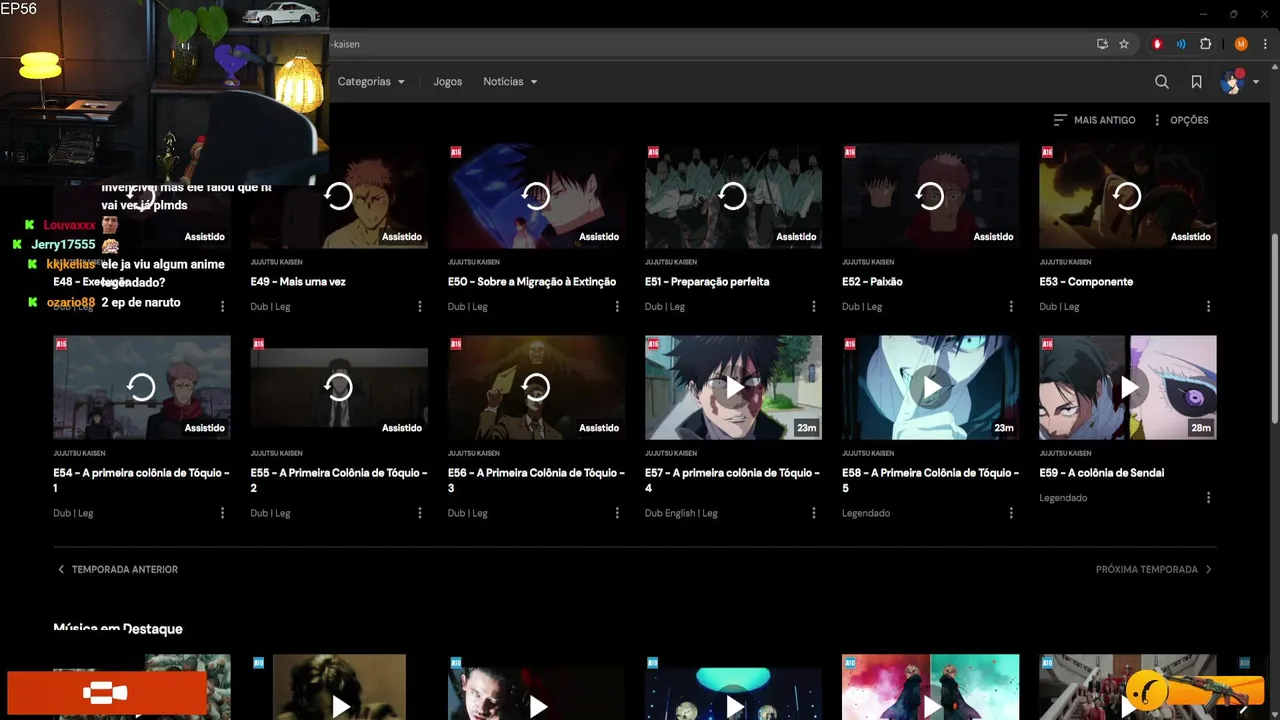Open Crunchyroll search

pos(1162,82)
